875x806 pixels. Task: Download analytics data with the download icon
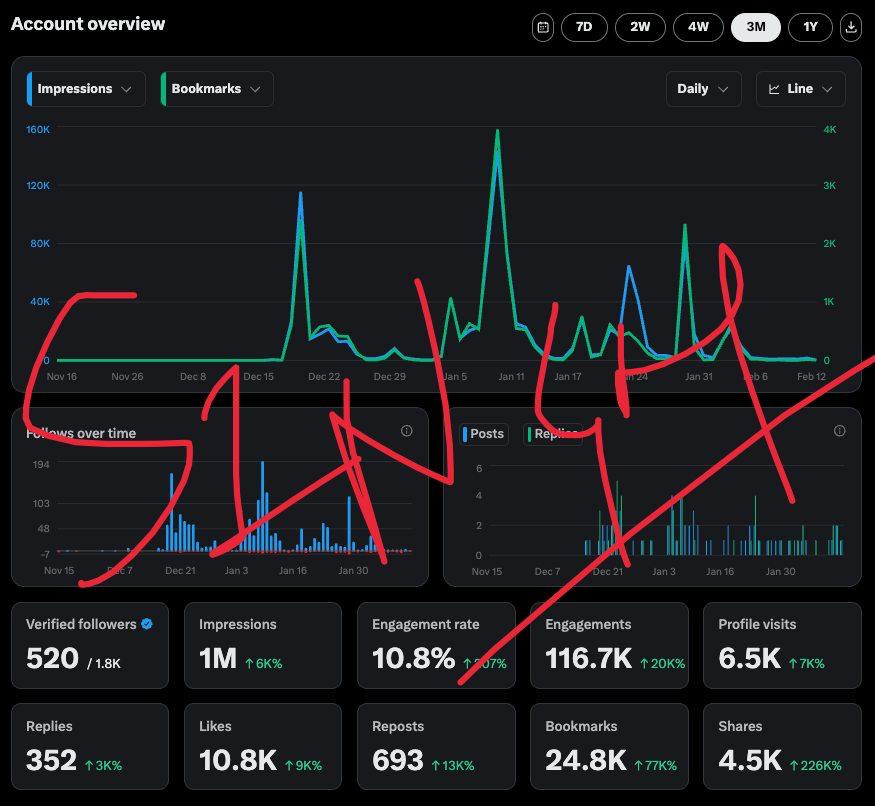[850, 27]
